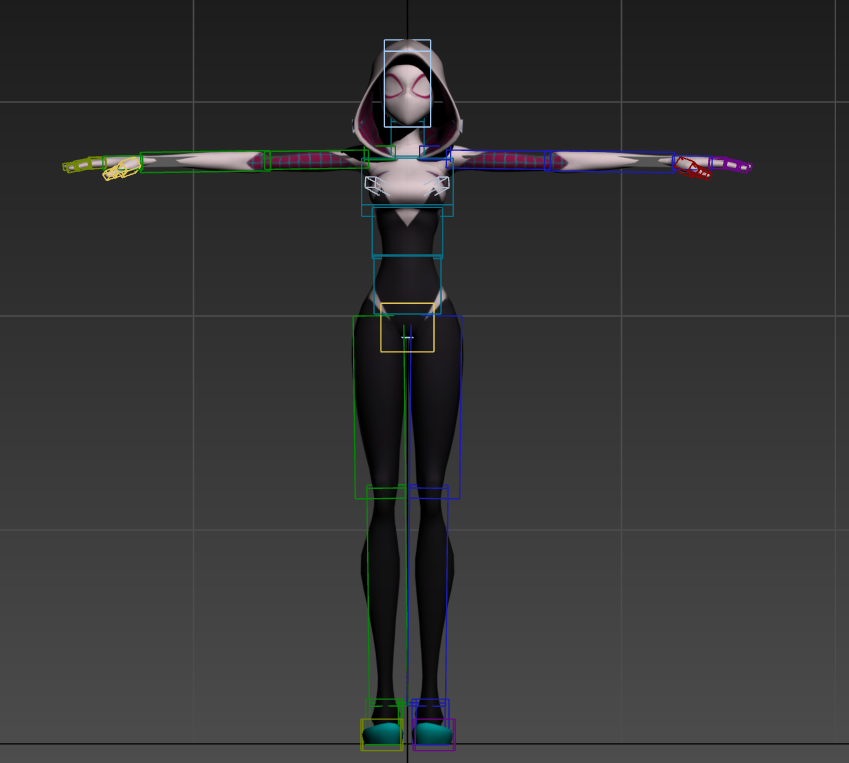Select the blue calf bone box
This screenshot has height=763, width=849.
coord(428,595)
